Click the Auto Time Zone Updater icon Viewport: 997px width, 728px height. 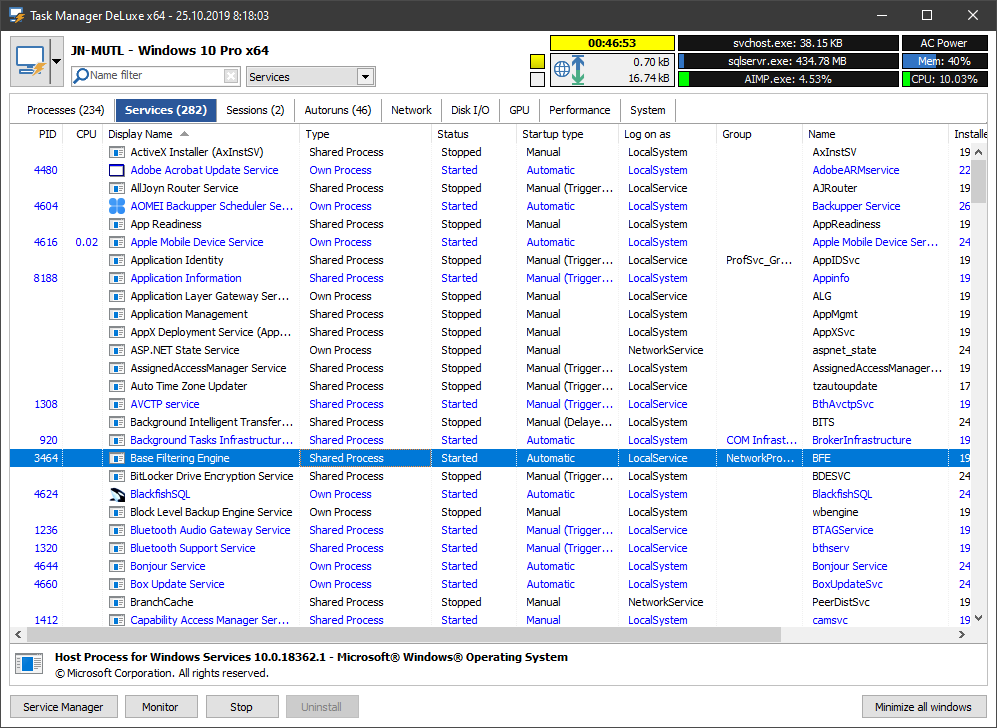click(x=116, y=386)
